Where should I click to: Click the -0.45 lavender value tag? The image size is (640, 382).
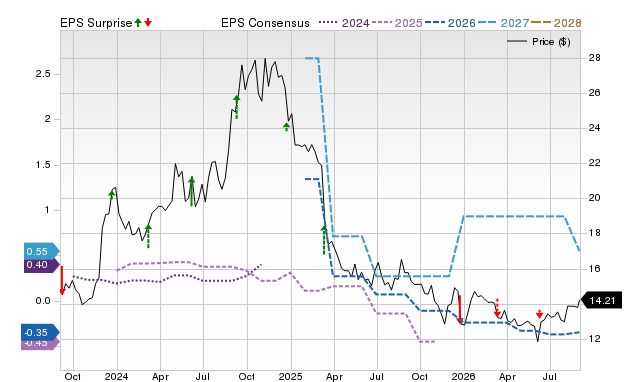tap(40, 344)
